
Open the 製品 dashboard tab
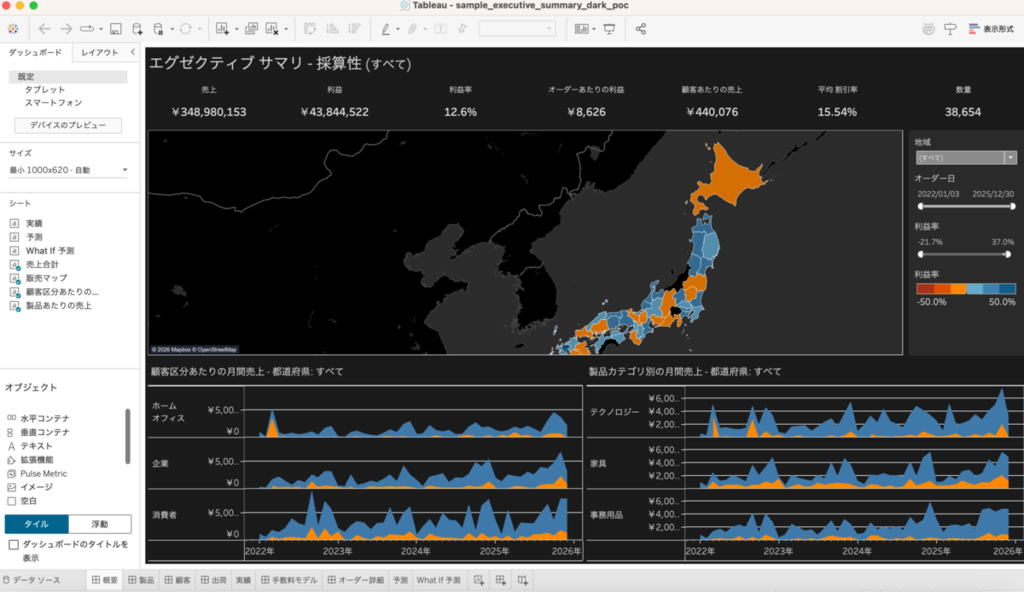point(142,580)
